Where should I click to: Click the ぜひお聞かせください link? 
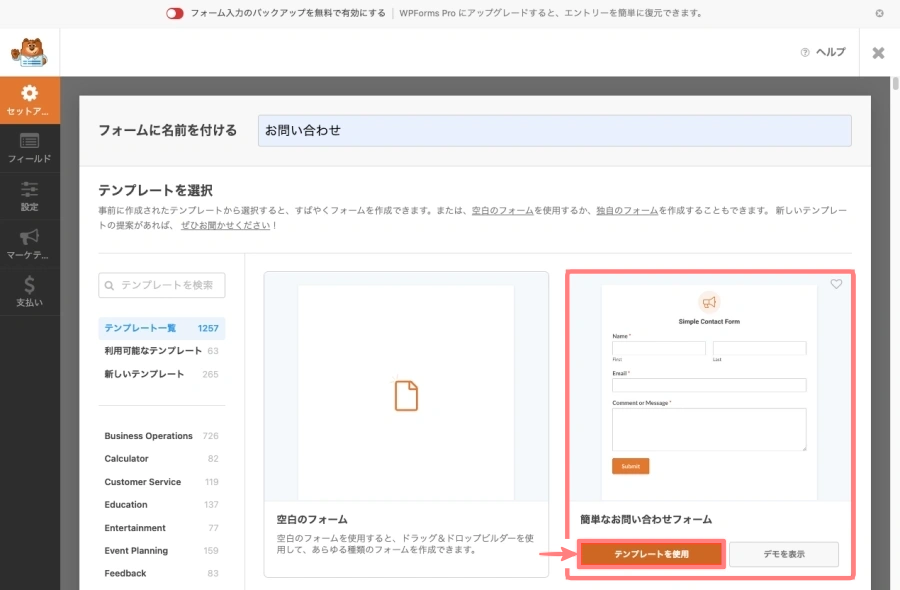click(x=226, y=226)
